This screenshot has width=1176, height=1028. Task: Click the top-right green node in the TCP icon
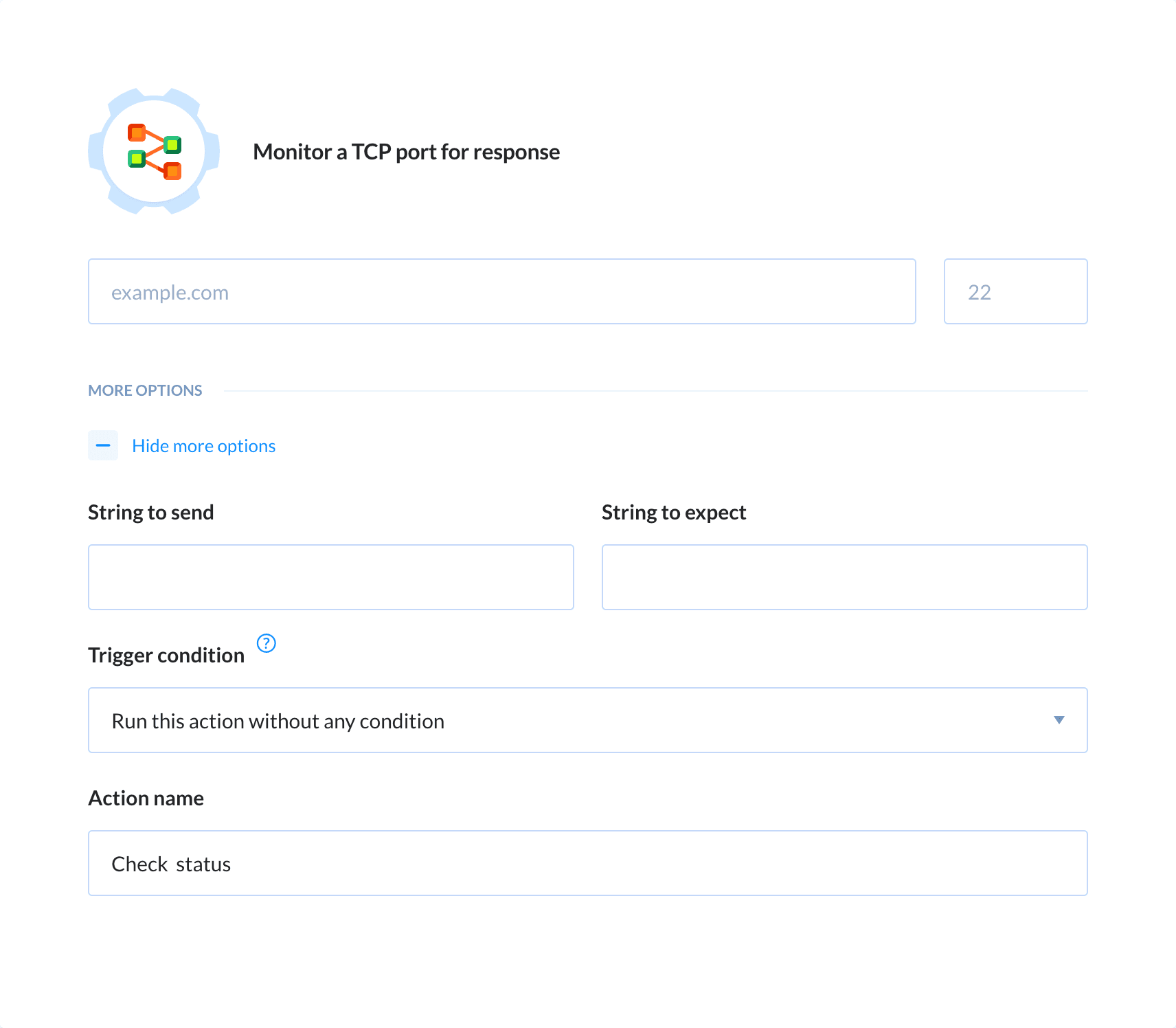click(x=172, y=144)
